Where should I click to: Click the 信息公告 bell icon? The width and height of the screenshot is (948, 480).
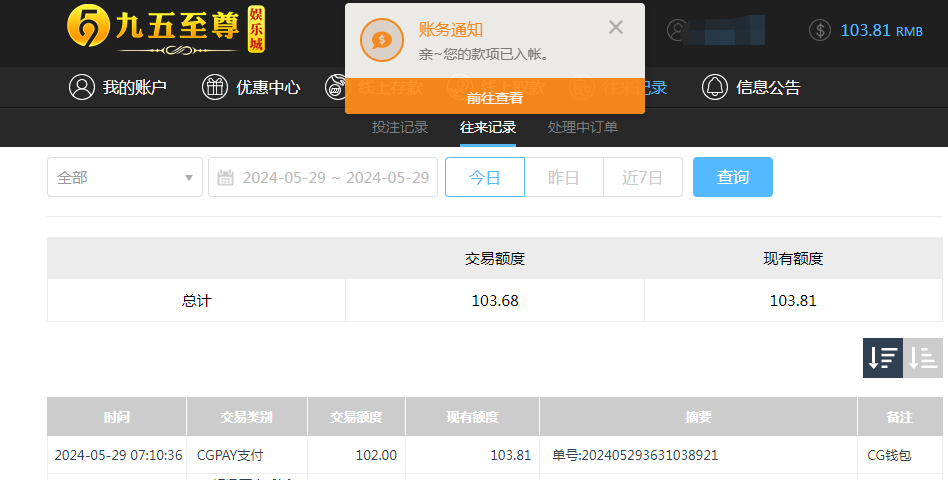tap(714, 87)
